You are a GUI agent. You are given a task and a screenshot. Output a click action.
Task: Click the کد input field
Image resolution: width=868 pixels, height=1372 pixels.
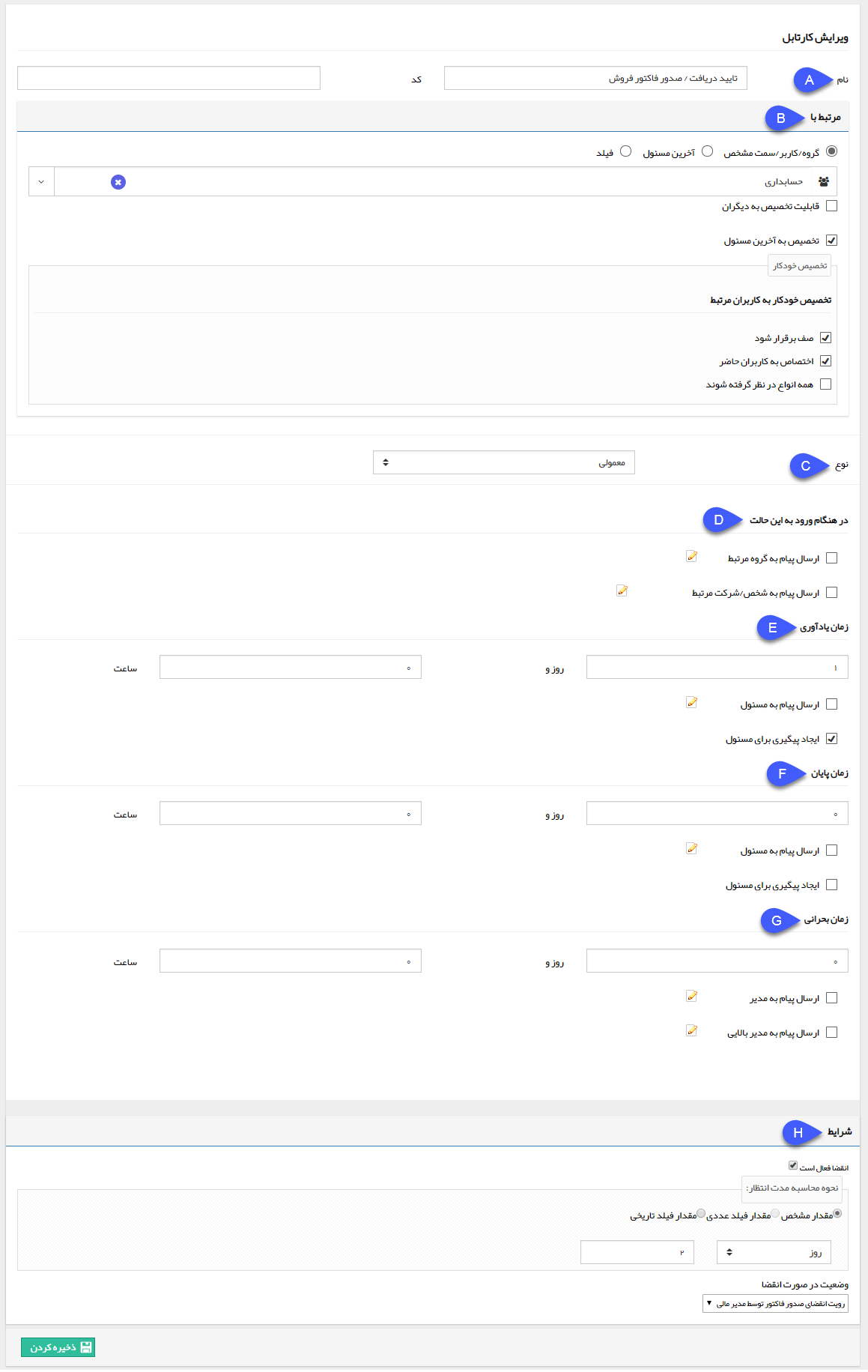(x=169, y=78)
